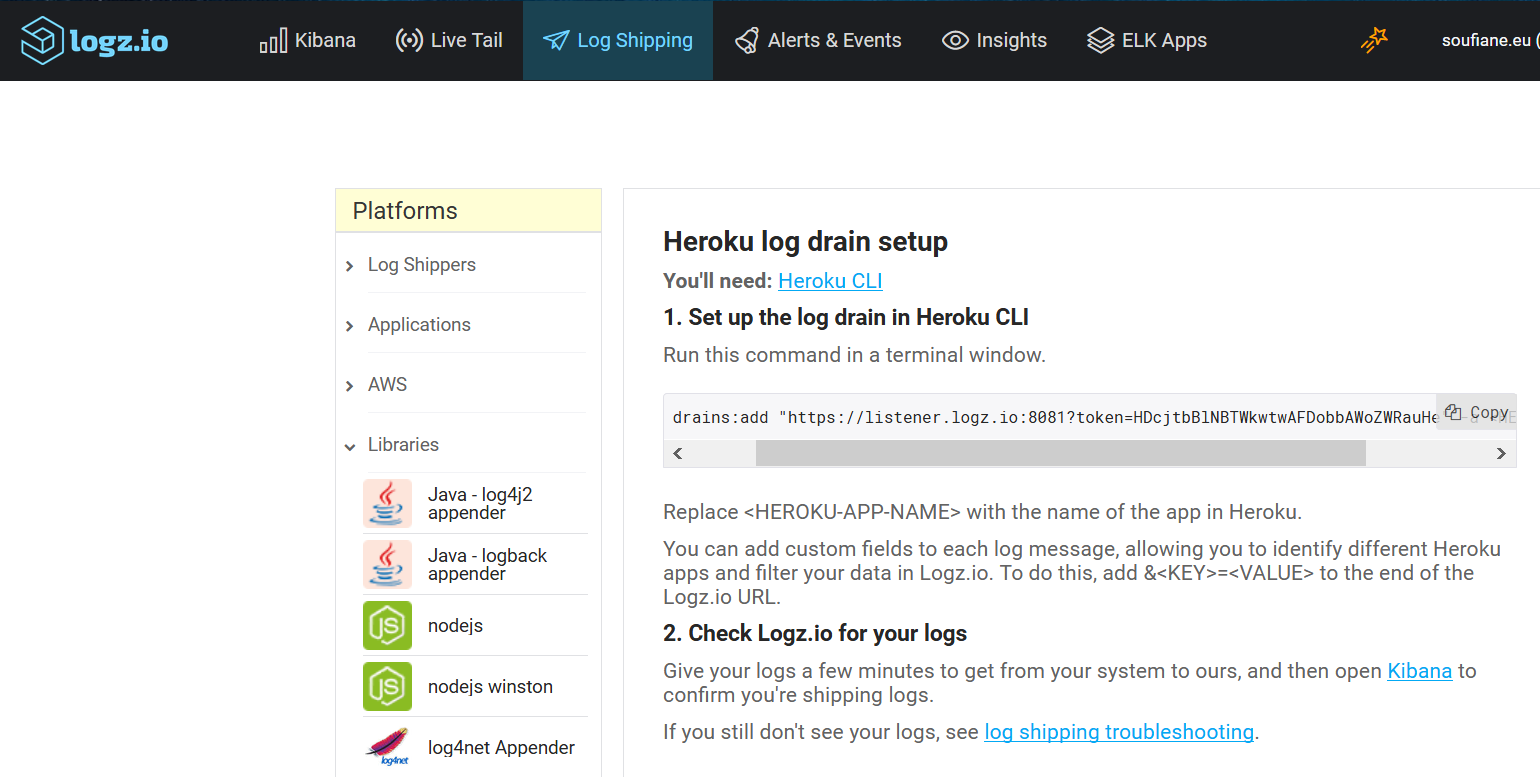Click the nodejs winston icon
The width and height of the screenshot is (1540, 777).
coord(387,686)
